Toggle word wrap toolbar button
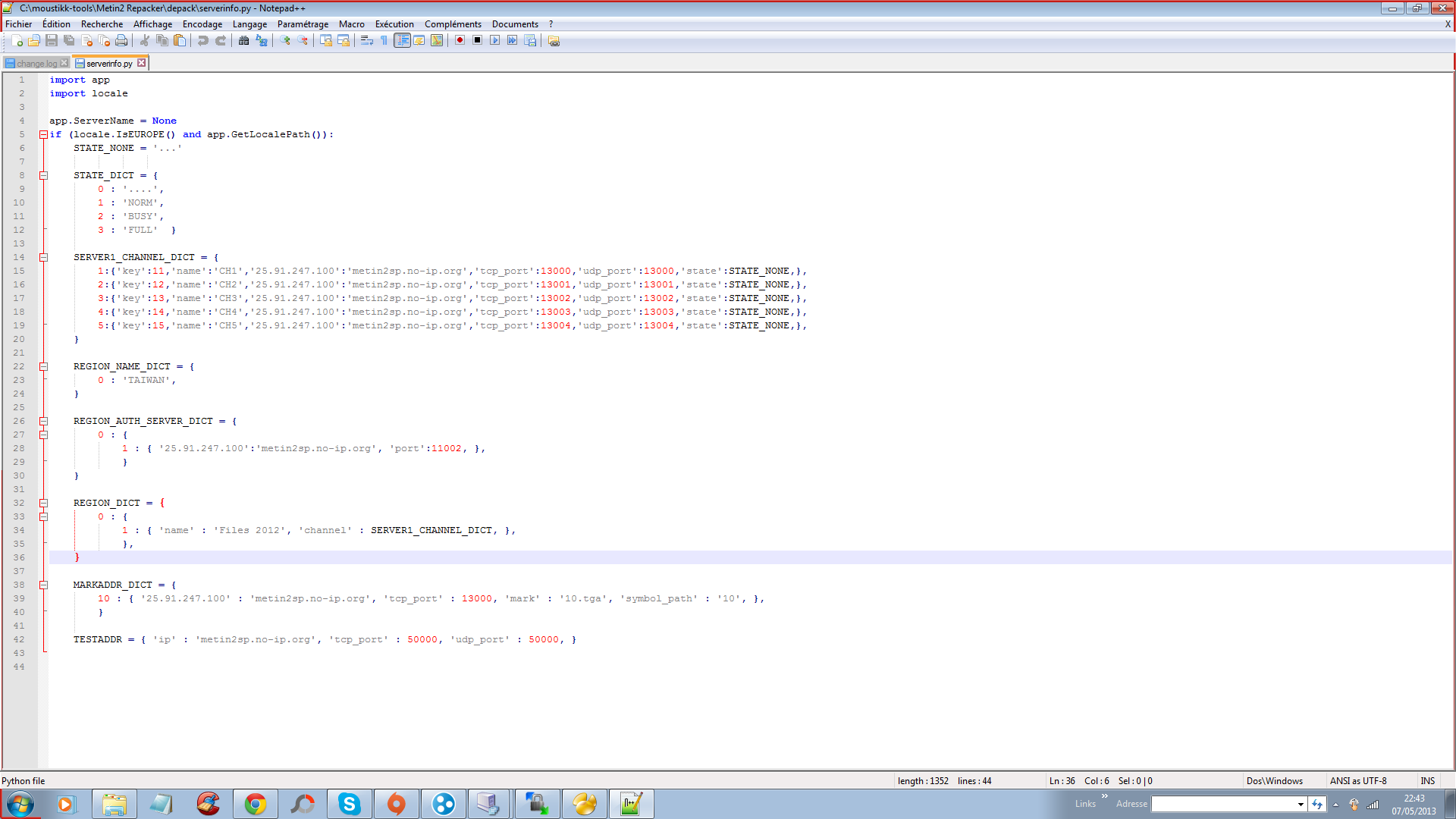The image size is (1456, 819). [366, 41]
